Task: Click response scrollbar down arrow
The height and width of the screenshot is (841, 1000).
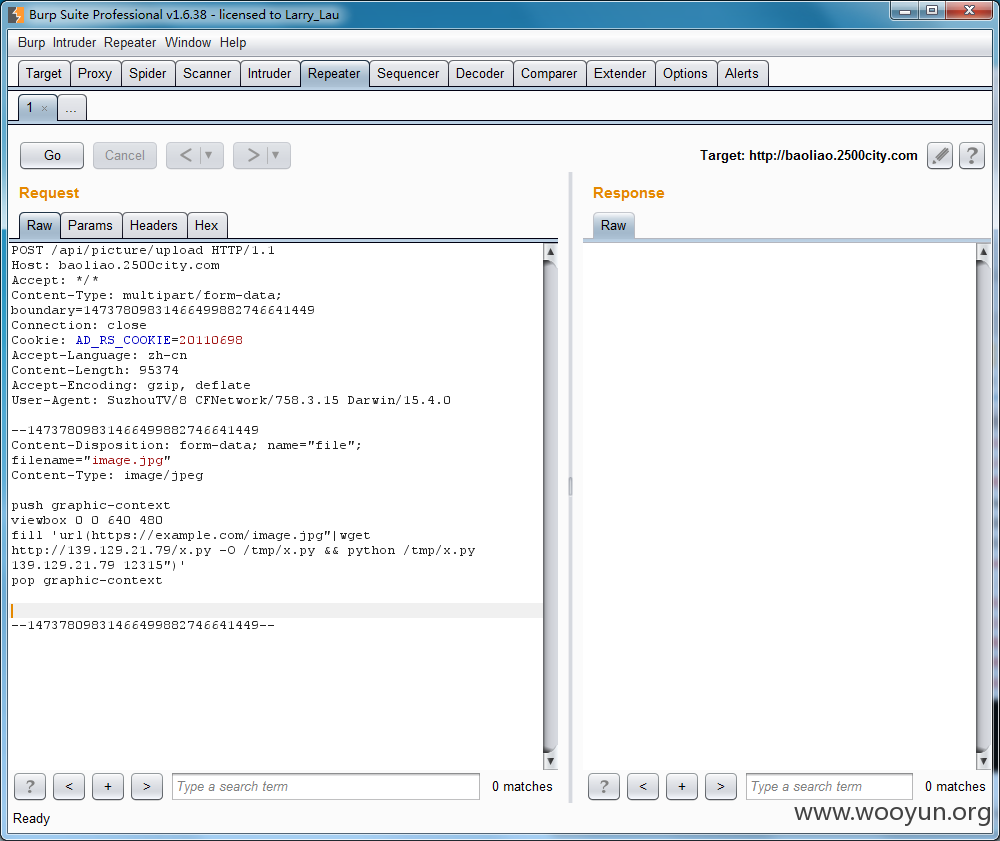Action: (x=983, y=761)
